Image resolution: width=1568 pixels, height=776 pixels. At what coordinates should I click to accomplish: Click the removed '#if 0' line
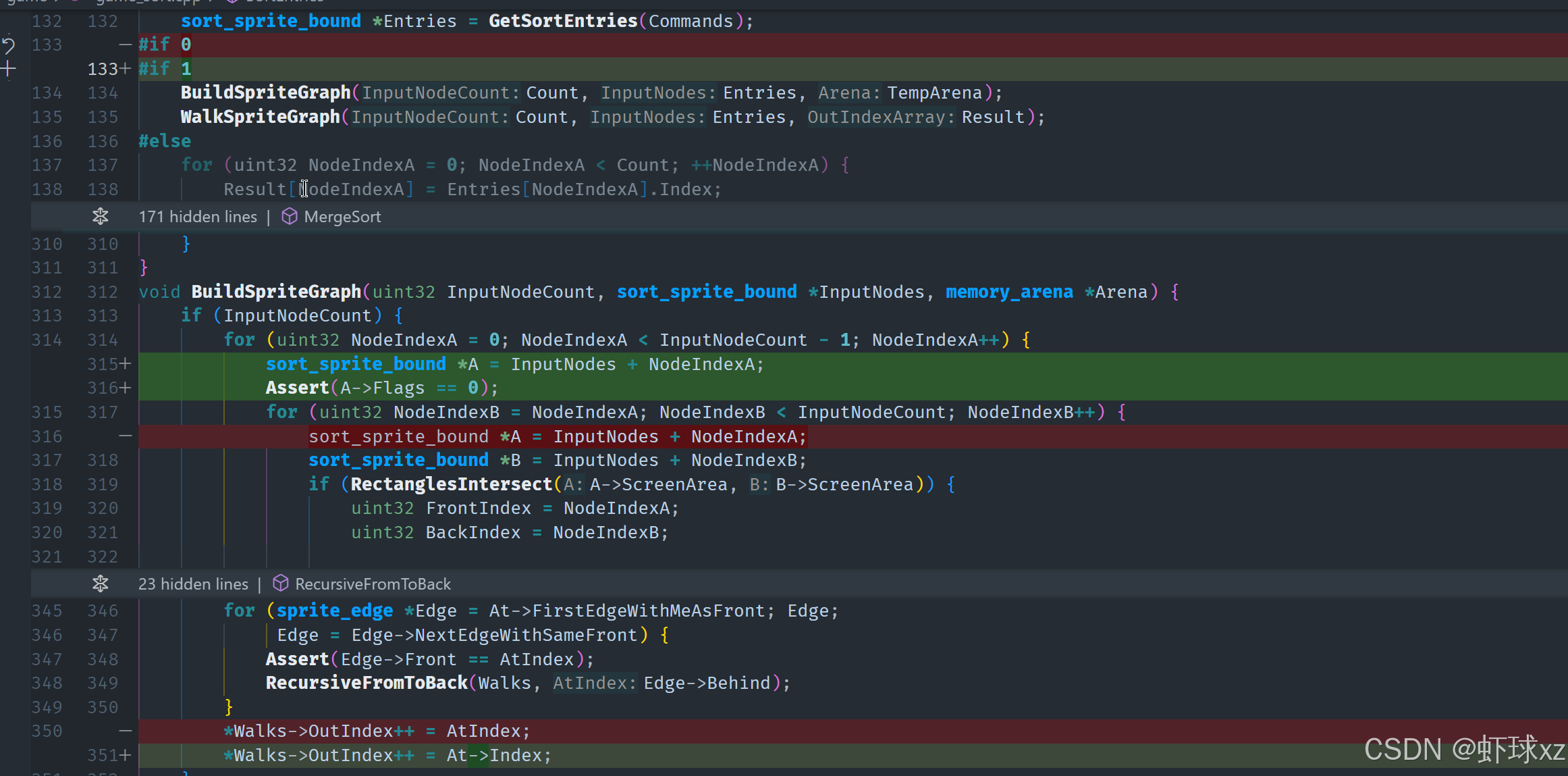click(x=165, y=45)
